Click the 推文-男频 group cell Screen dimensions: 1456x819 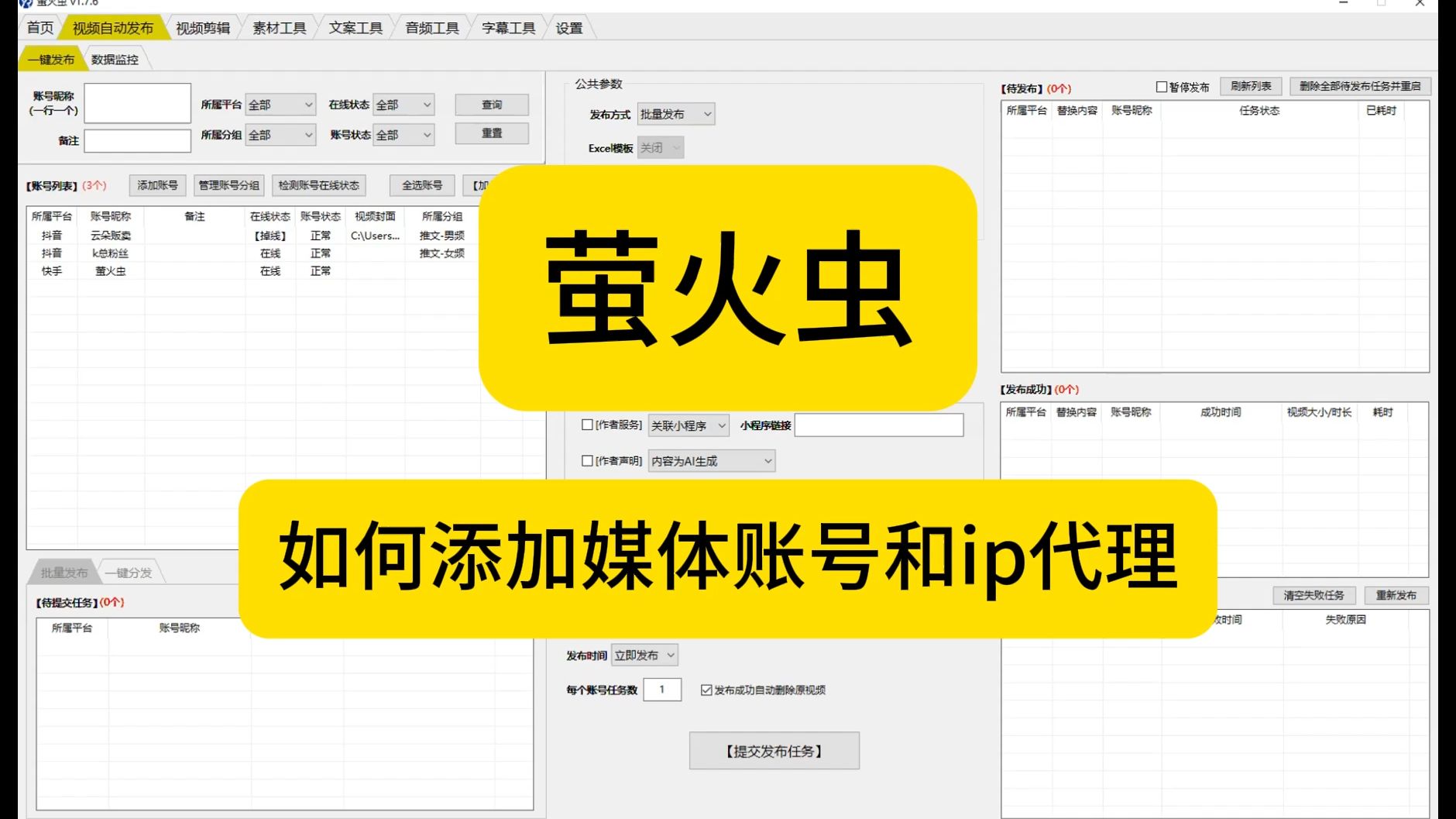tap(442, 236)
